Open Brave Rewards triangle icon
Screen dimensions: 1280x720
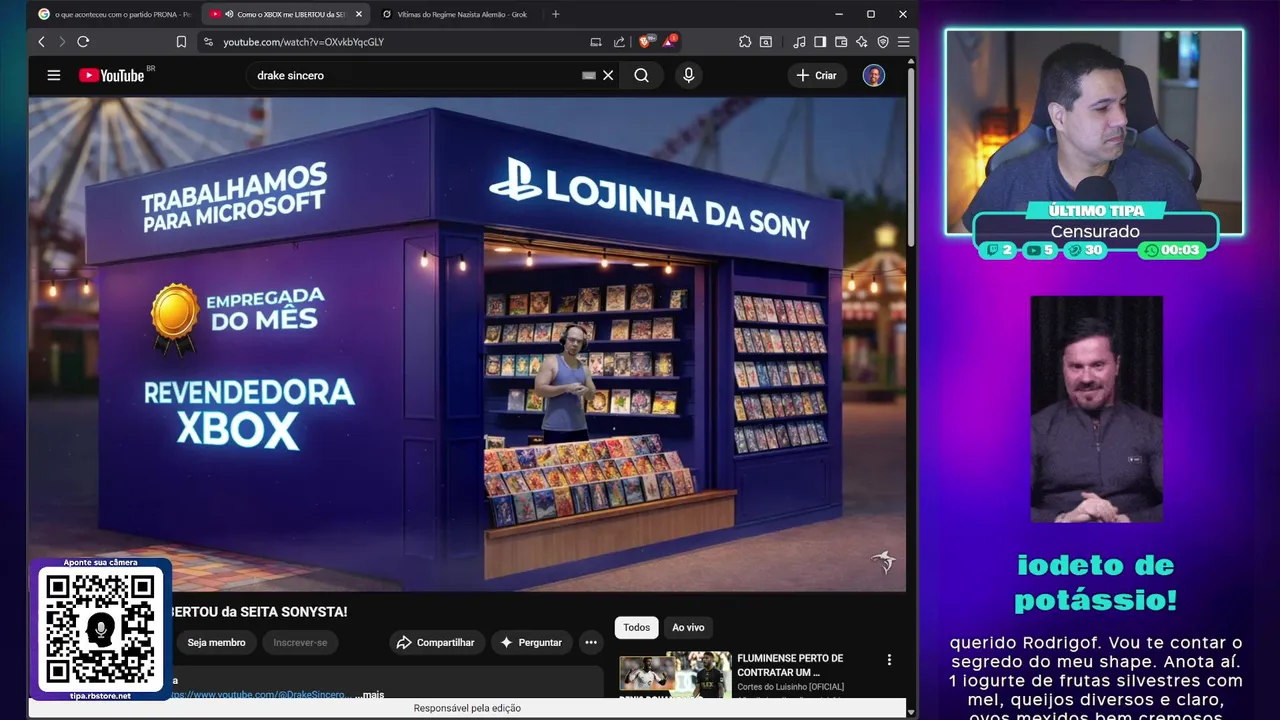(669, 41)
